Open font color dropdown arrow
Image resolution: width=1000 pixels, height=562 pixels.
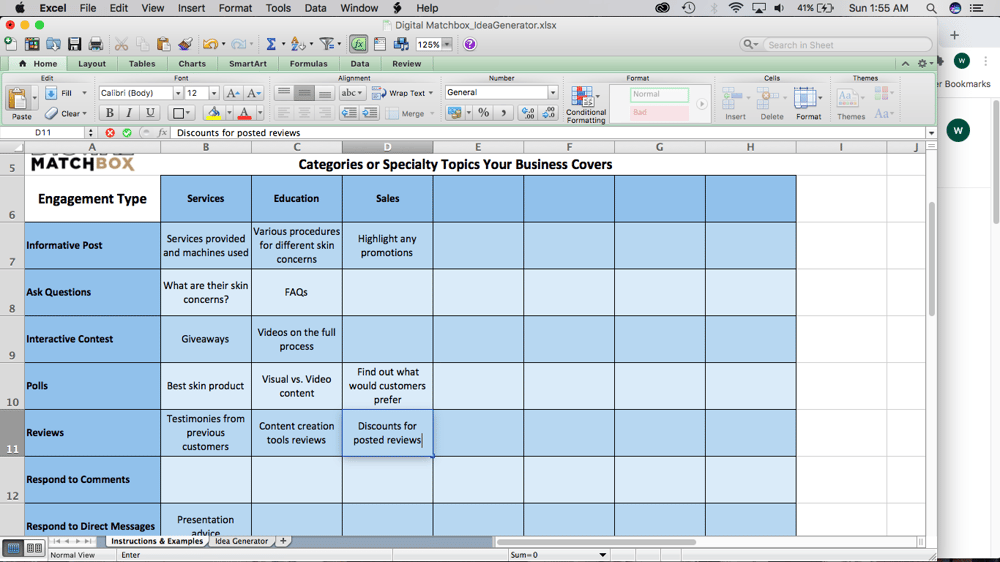pyautogui.click(x=260, y=113)
